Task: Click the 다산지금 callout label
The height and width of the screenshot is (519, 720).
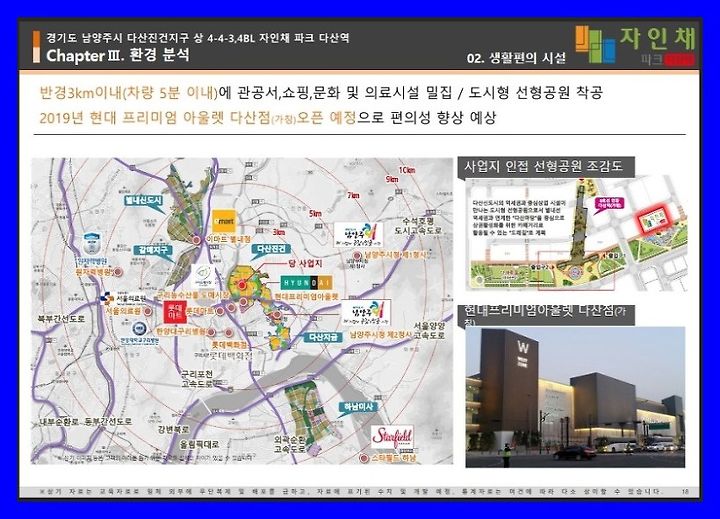Action: [323, 337]
